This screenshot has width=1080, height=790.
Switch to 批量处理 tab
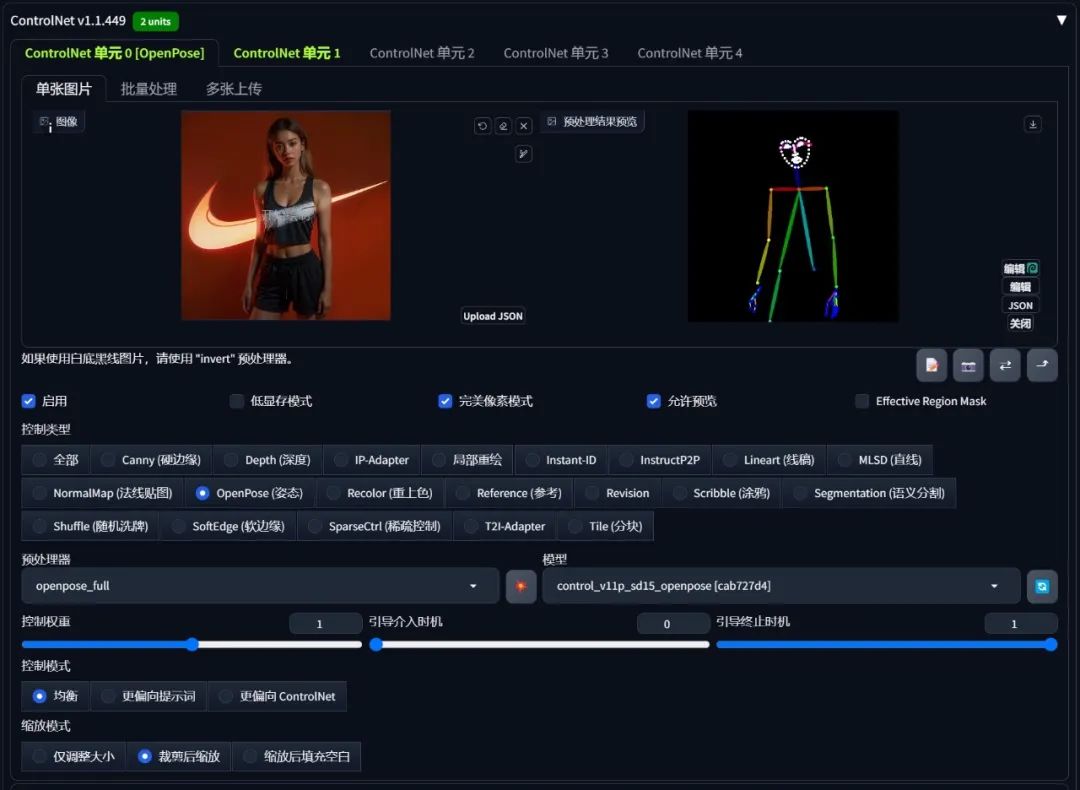(x=149, y=89)
